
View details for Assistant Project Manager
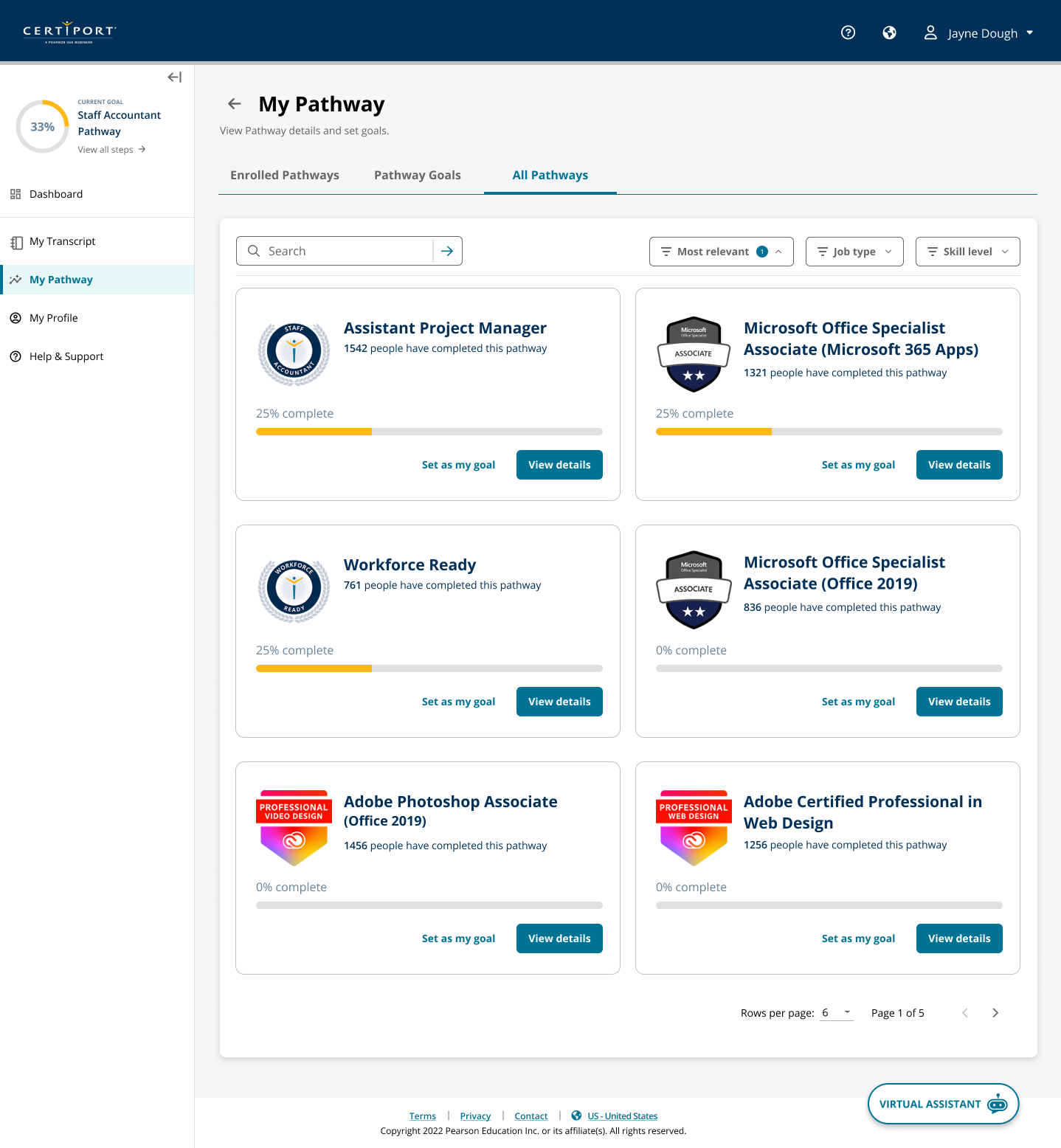[559, 465]
